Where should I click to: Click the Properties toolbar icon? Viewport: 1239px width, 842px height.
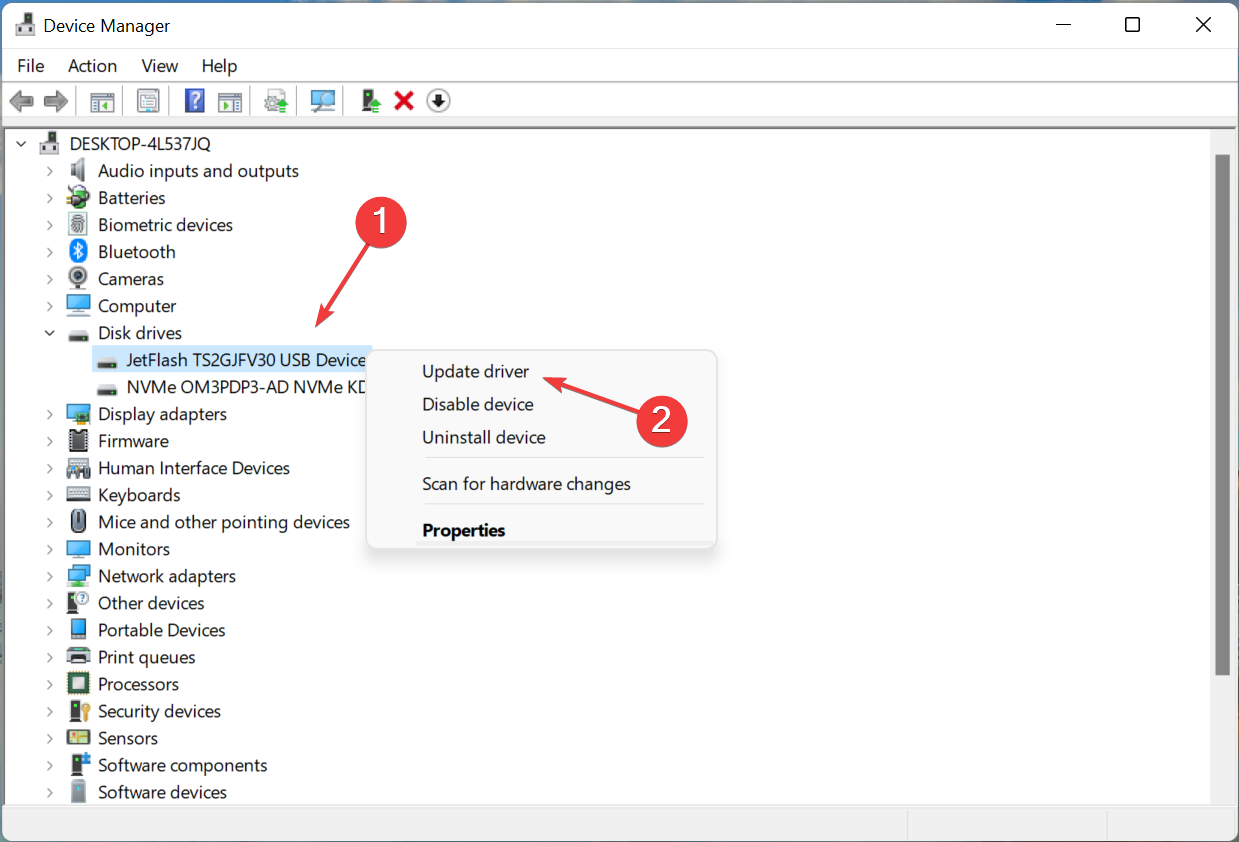(x=148, y=100)
